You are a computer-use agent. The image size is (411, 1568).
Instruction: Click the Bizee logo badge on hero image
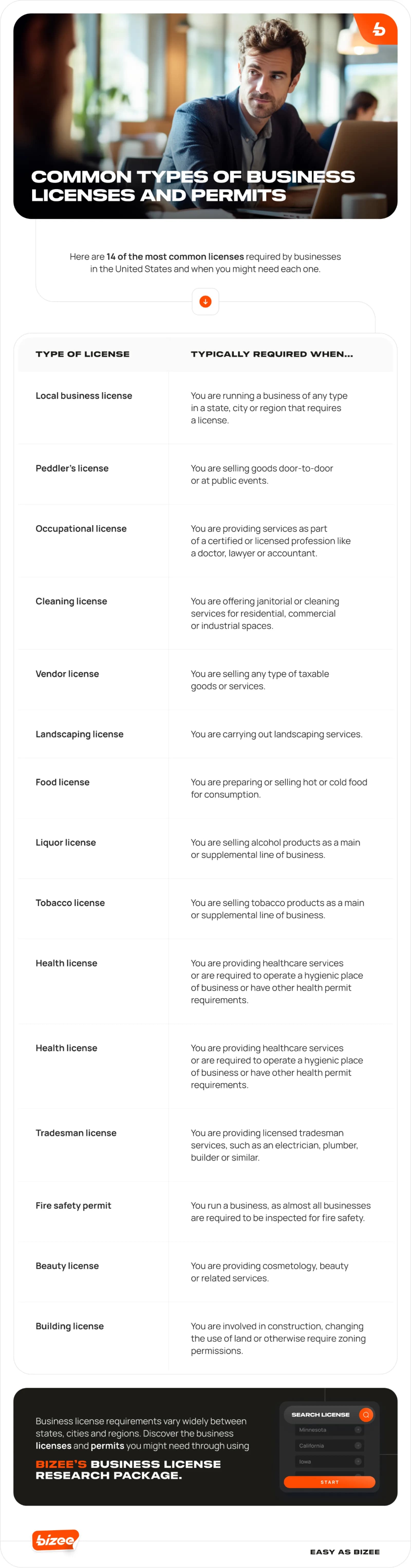[x=379, y=29]
